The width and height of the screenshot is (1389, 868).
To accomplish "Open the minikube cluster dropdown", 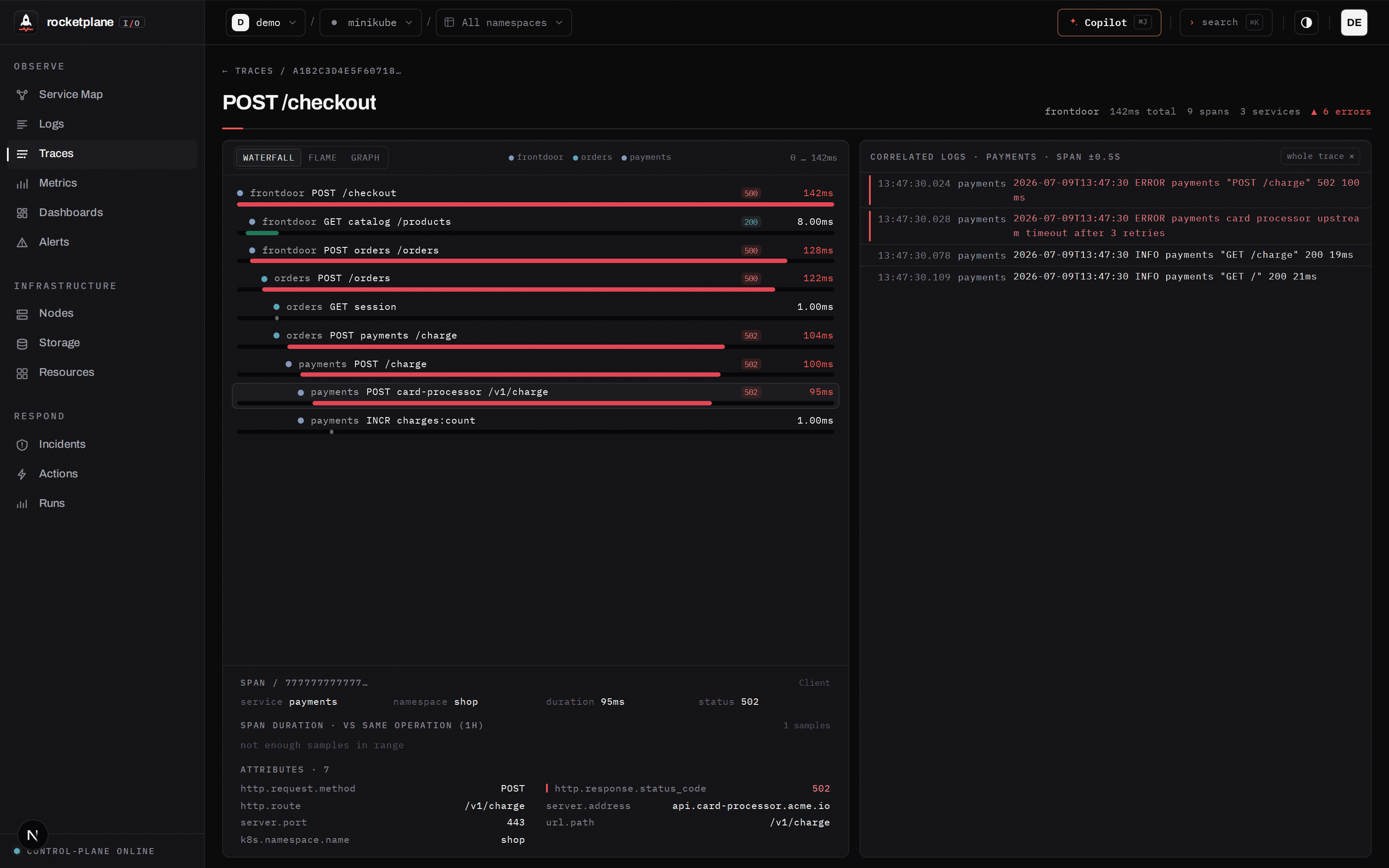I will pyautogui.click(x=370, y=23).
